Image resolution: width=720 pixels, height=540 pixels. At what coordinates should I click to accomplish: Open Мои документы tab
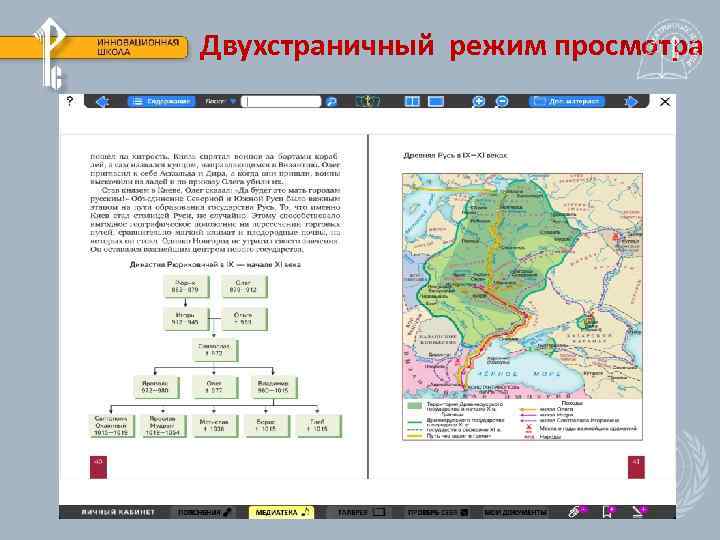(x=515, y=512)
